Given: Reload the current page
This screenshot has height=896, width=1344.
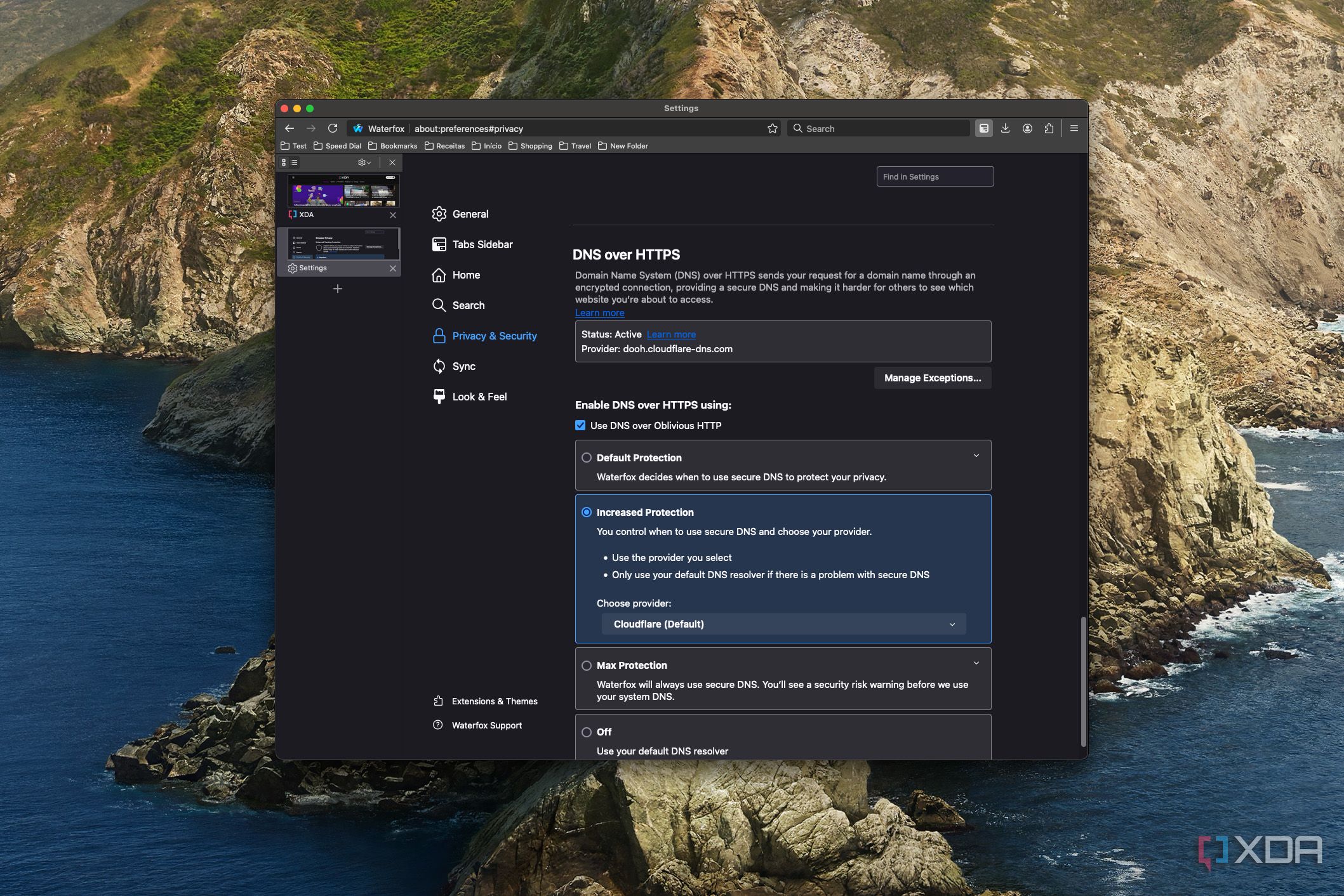Looking at the screenshot, I should (x=332, y=128).
